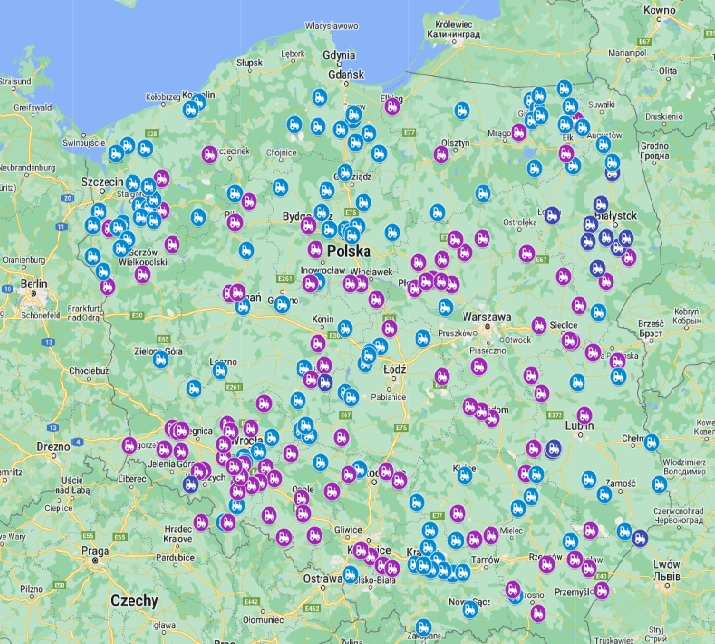The height and width of the screenshot is (644, 715).
Task: Select the purple tractor marker at Olsztyn
Action: [x=441, y=153]
